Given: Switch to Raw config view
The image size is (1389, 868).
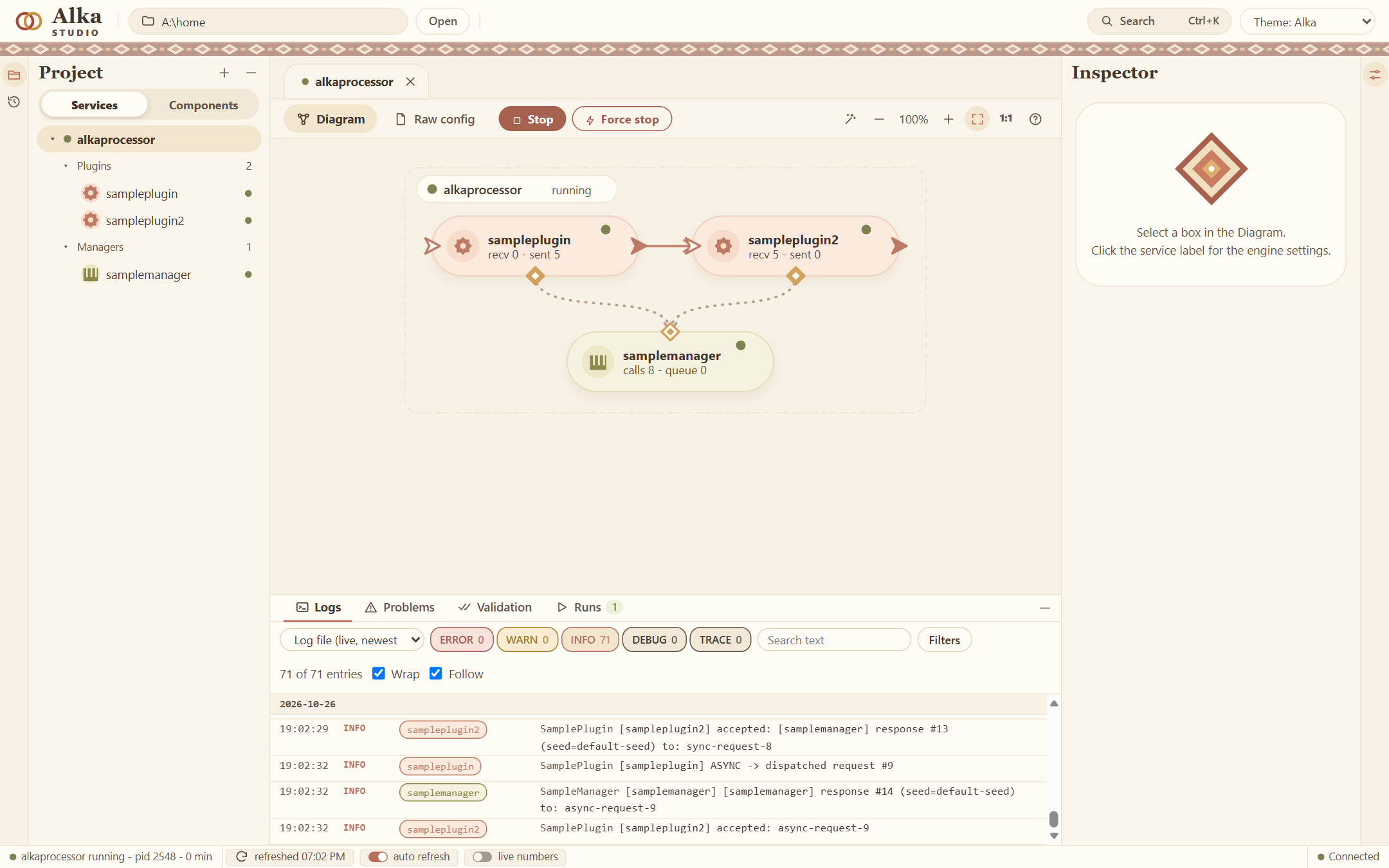Looking at the screenshot, I should pyautogui.click(x=435, y=119).
